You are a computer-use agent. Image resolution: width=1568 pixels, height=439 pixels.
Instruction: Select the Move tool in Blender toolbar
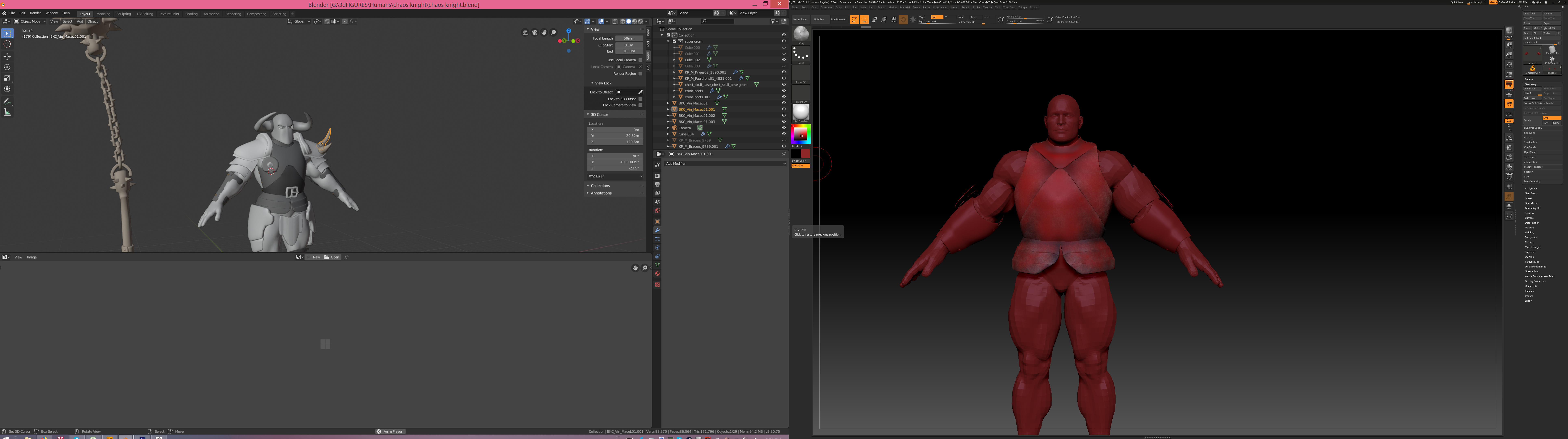pyautogui.click(x=7, y=56)
